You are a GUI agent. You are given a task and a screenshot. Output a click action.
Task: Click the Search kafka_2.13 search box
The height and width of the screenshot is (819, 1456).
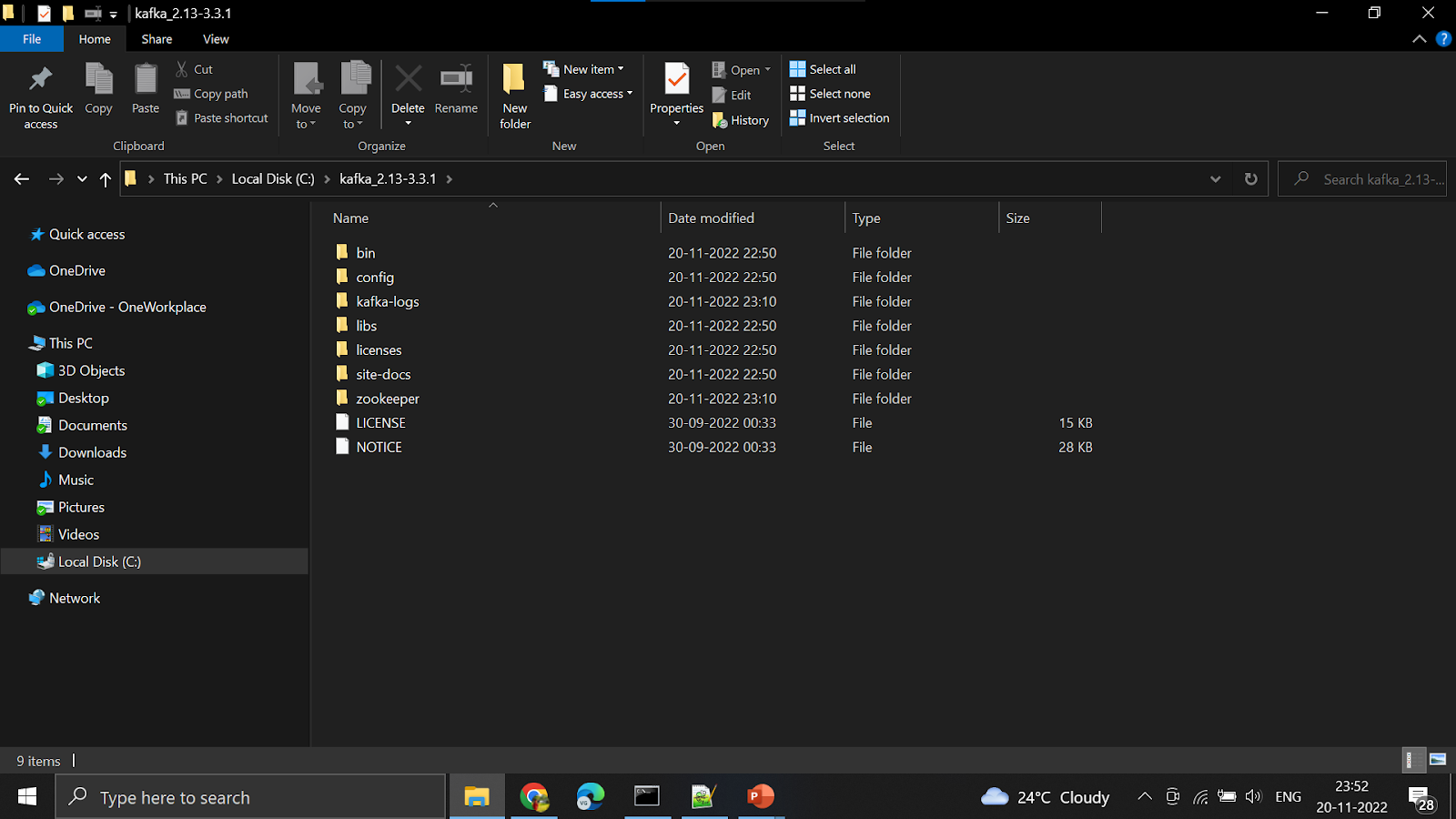(1362, 179)
